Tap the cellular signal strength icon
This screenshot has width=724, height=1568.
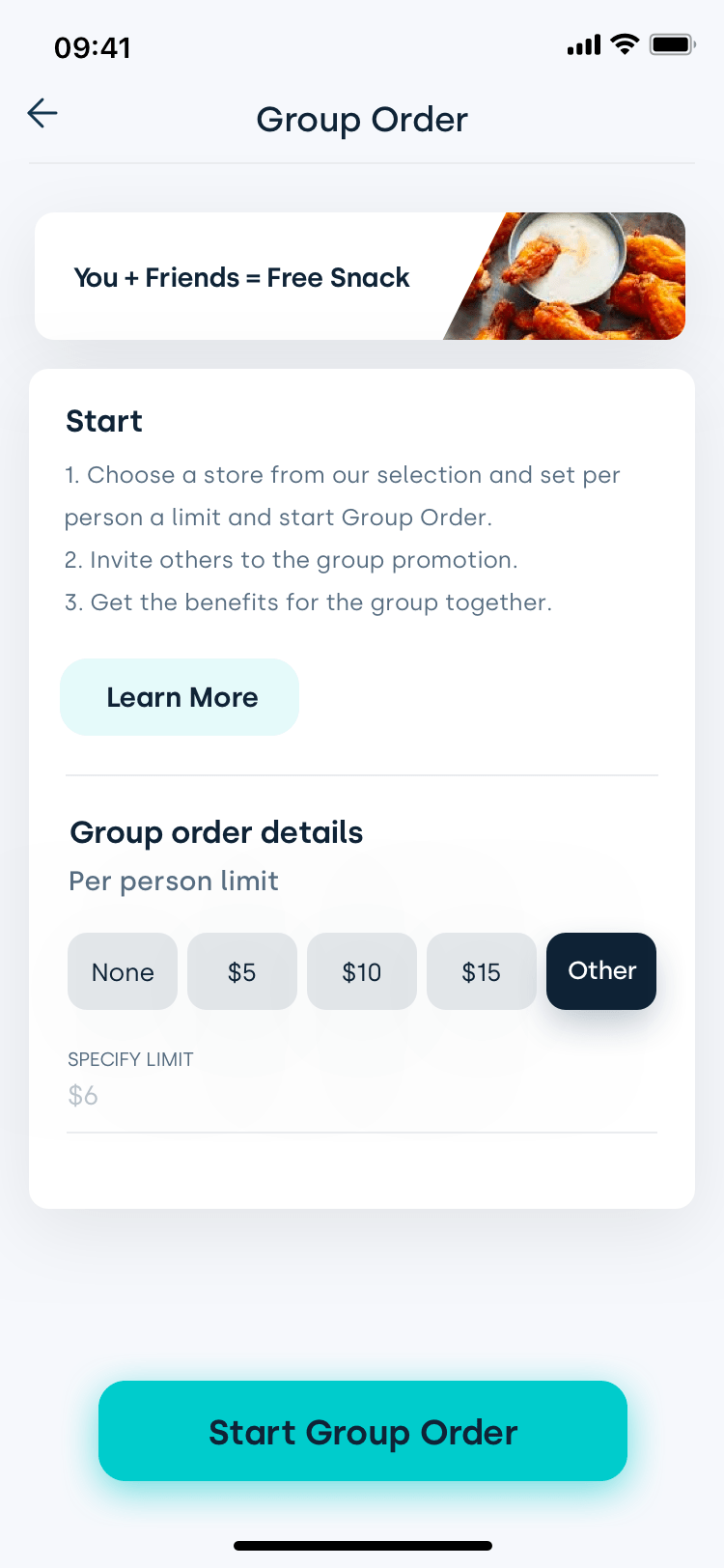[584, 44]
